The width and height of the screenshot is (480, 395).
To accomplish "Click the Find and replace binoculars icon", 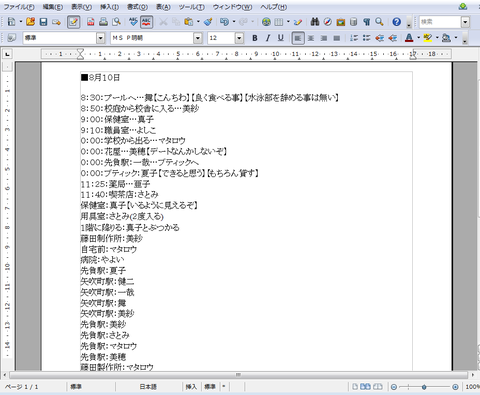I will click(x=315, y=22).
